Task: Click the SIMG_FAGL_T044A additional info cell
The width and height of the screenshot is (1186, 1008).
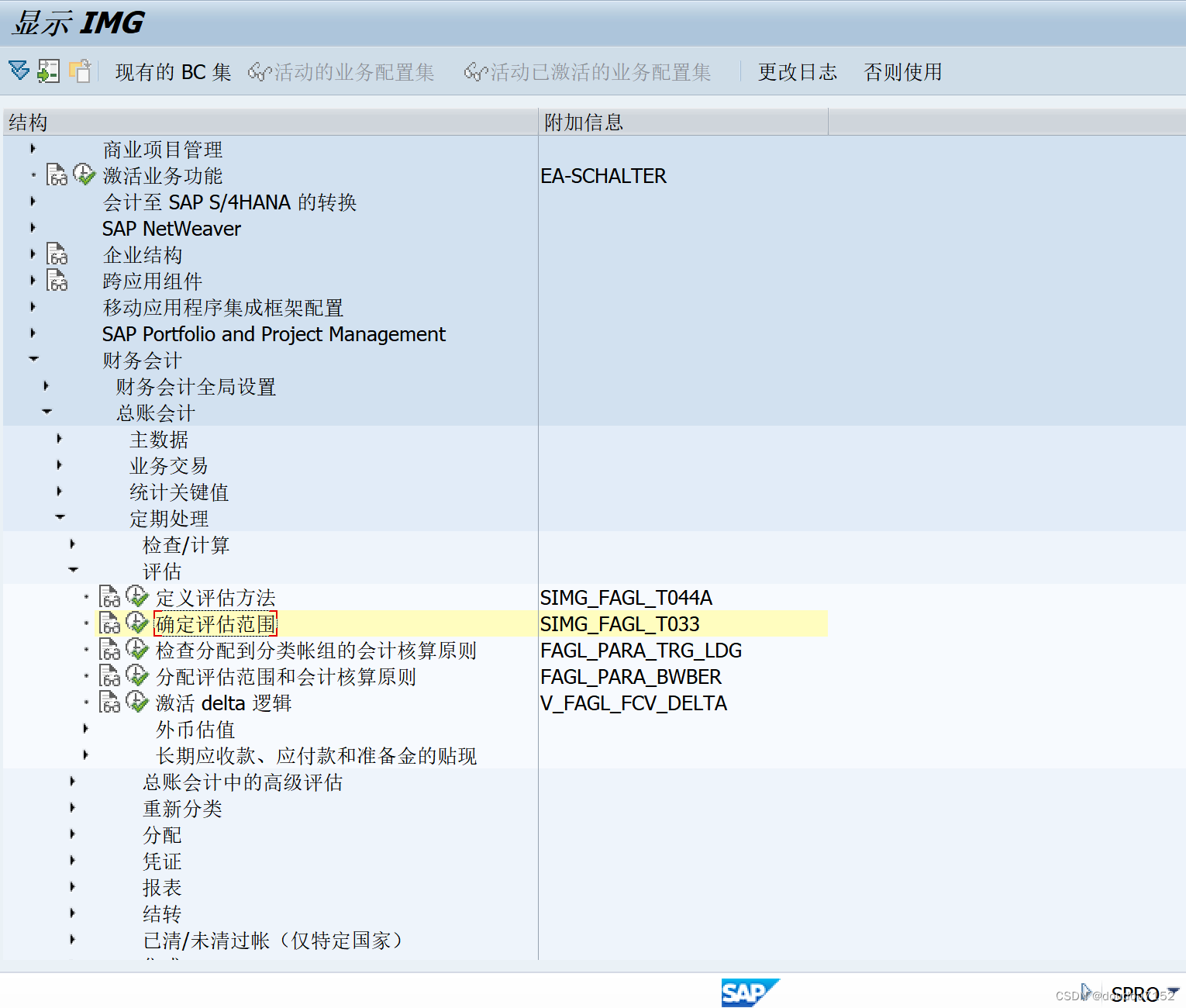Action: click(626, 598)
